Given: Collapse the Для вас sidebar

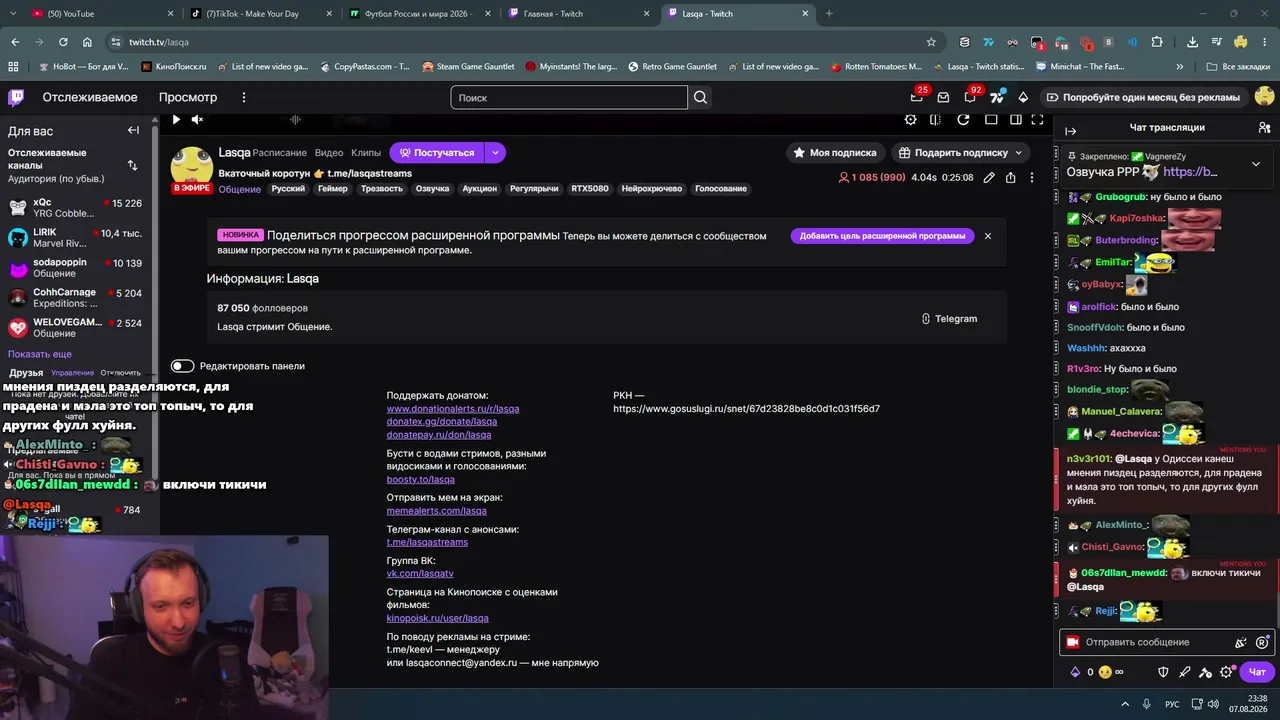Looking at the screenshot, I should (133, 130).
